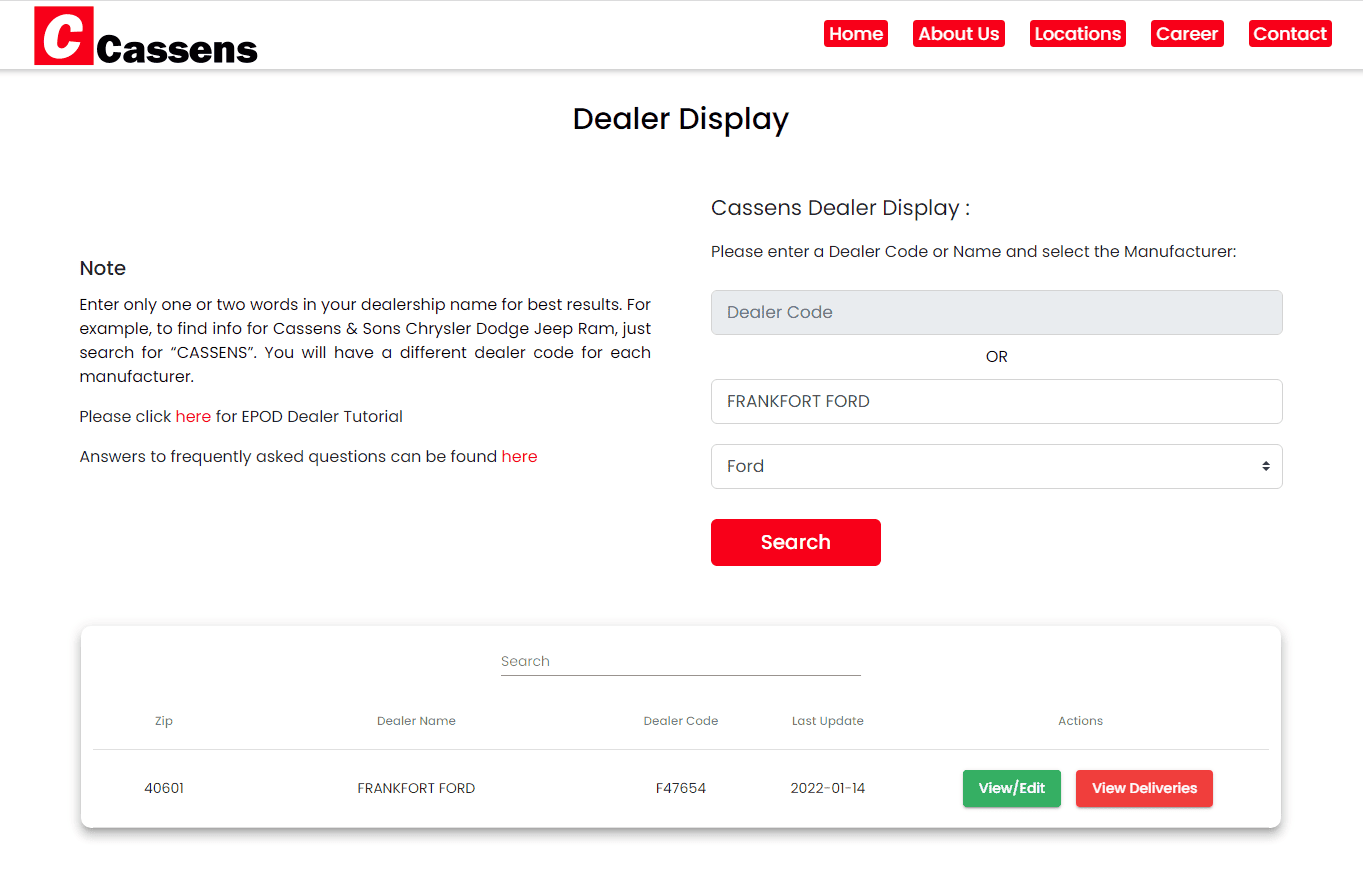Click the table Search filter field
The width and height of the screenshot is (1363, 877).
click(680, 661)
